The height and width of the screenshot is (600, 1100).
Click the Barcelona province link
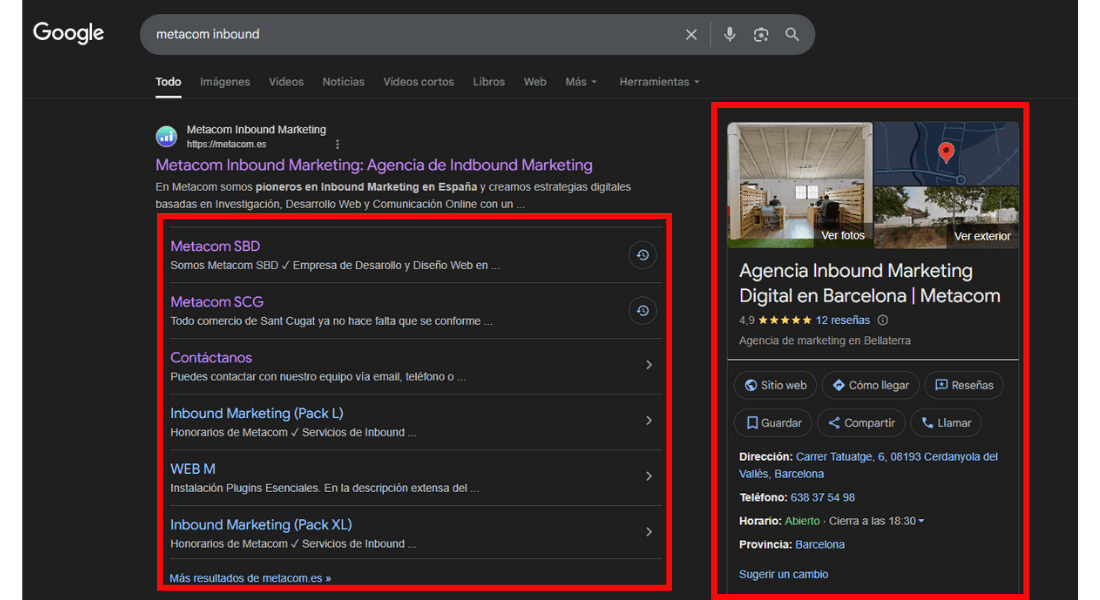(819, 545)
